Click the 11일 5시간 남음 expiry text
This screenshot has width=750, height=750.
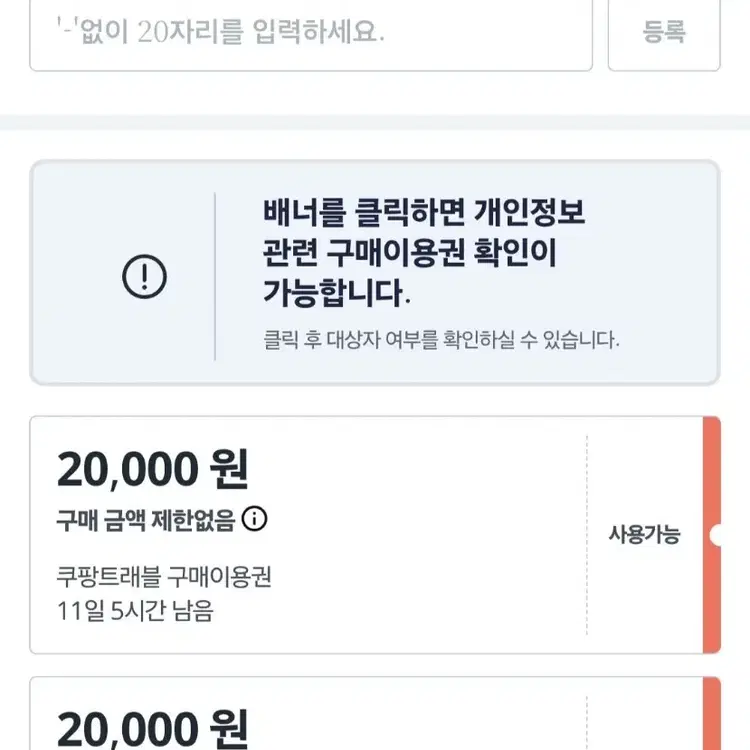pyautogui.click(x=135, y=611)
